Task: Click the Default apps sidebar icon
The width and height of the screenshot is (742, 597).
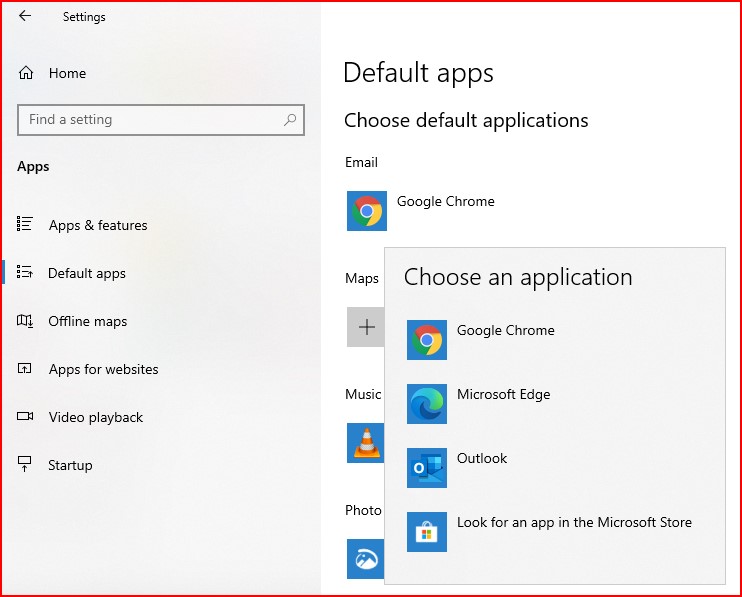Action: (x=25, y=272)
